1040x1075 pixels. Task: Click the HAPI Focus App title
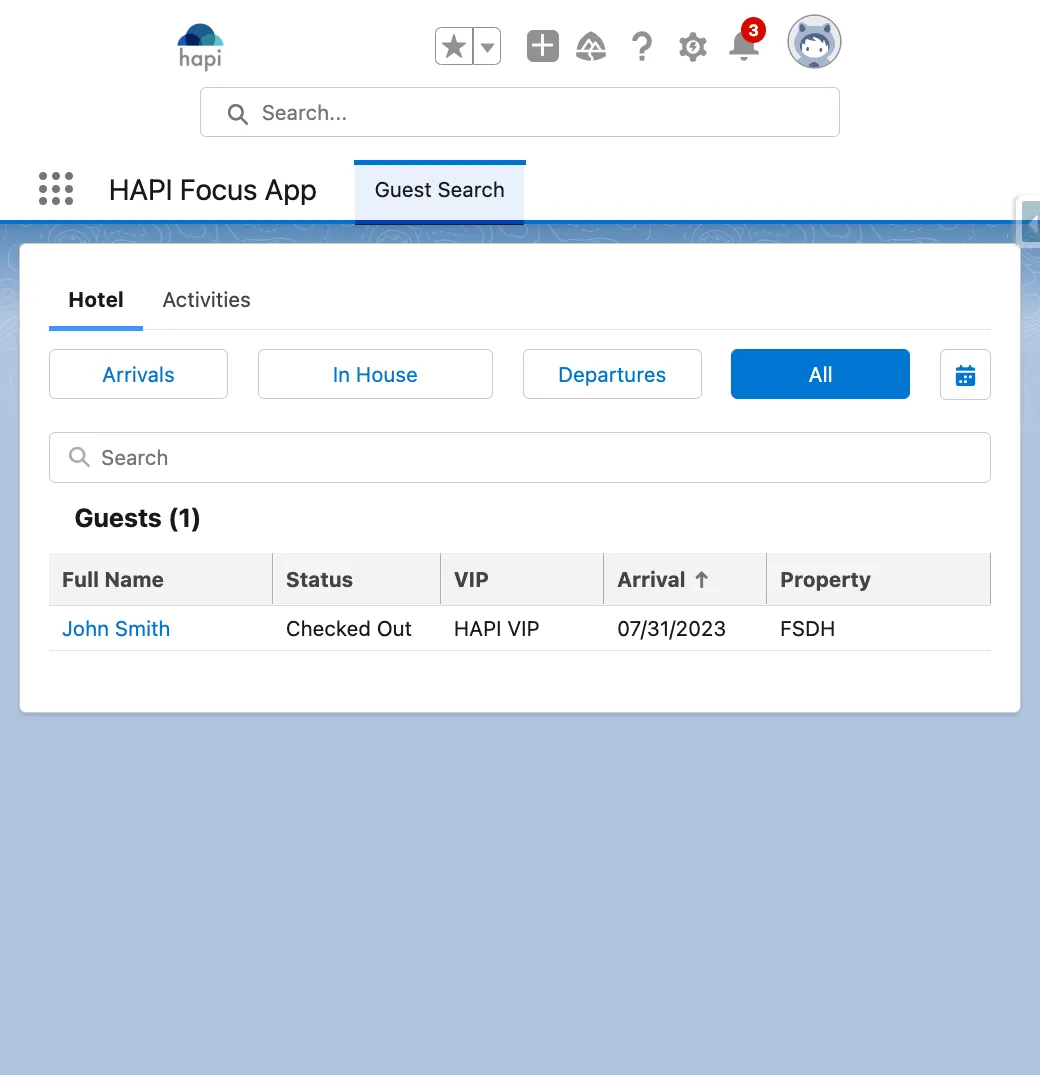click(x=213, y=190)
